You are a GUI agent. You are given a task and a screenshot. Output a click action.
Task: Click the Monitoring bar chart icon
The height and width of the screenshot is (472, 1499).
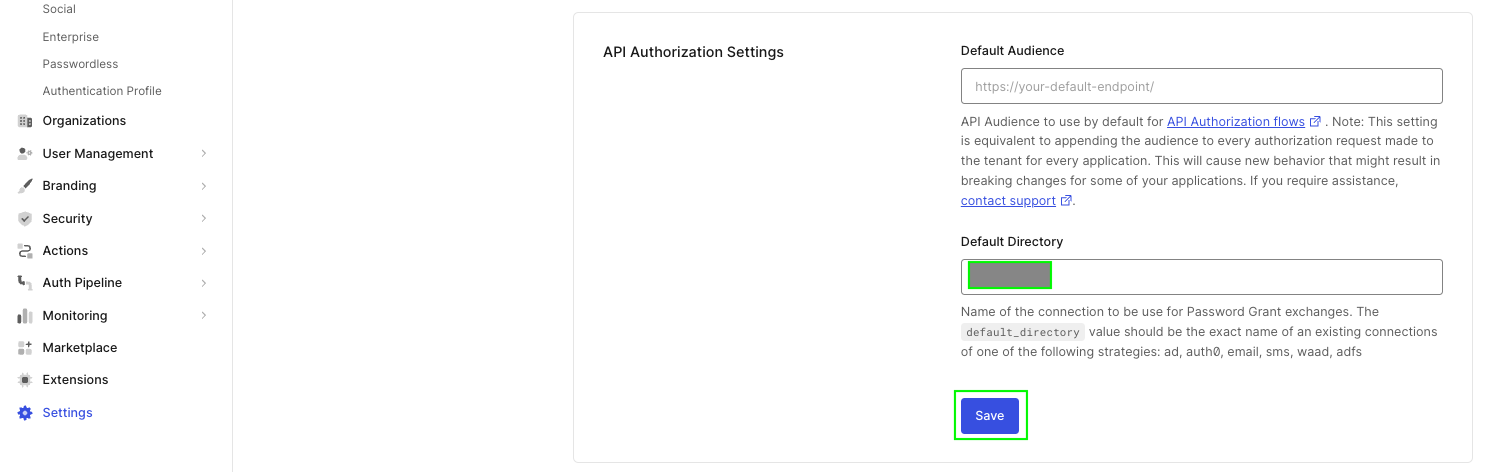[25, 316]
